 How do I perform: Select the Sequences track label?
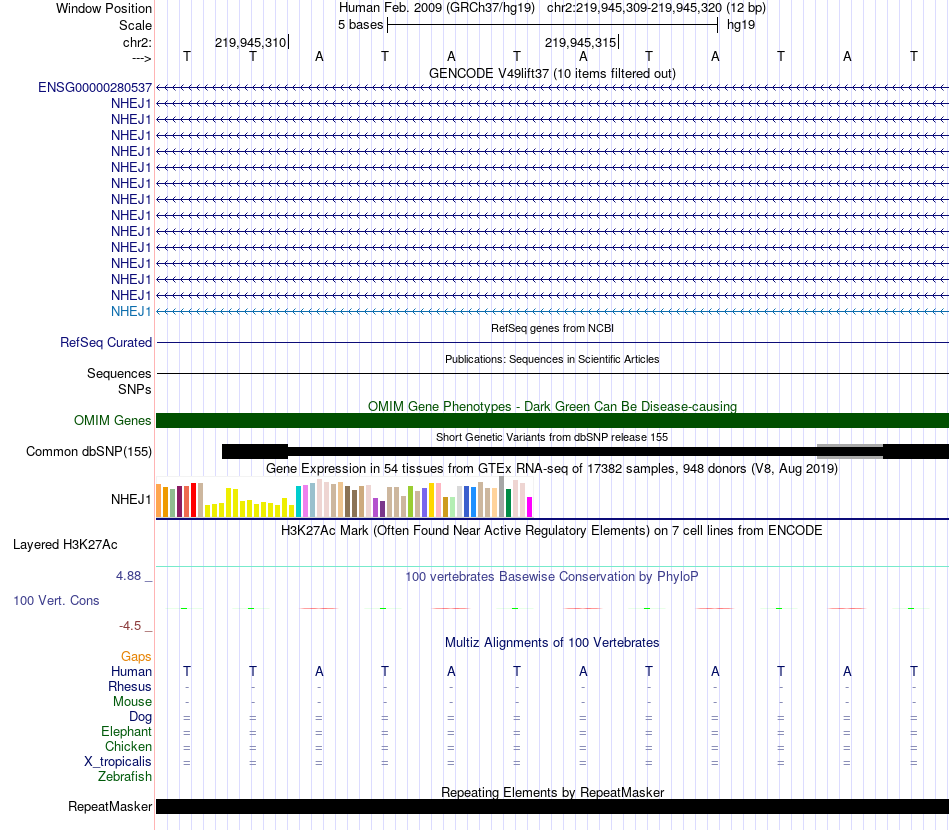[119, 374]
